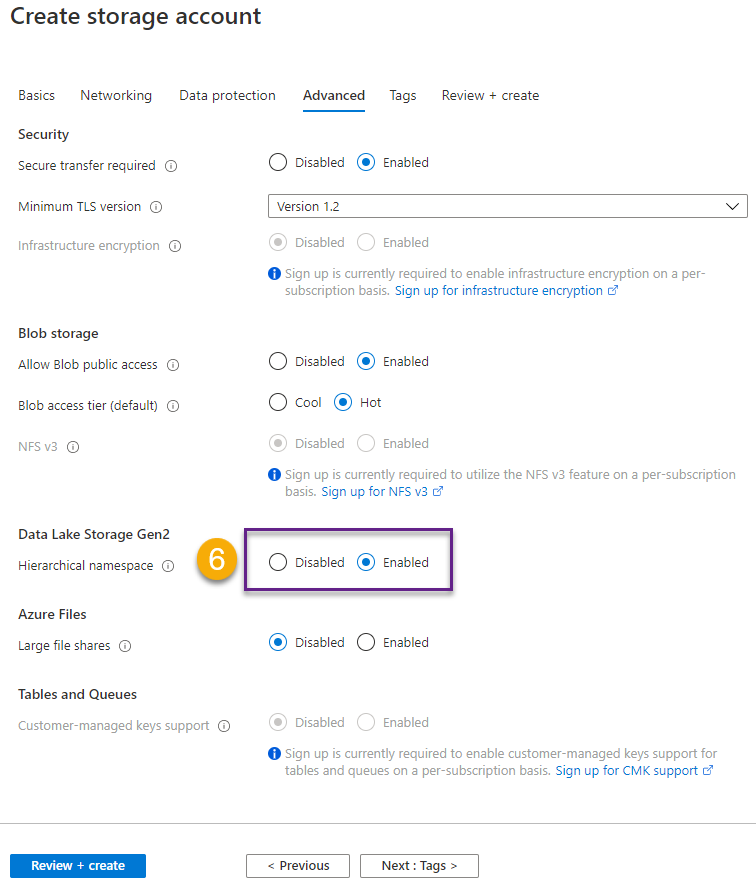Viewport: 756px width, 892px height.
Task: Click info icon beside Blob access tier
Action: [x=173, y=406]
